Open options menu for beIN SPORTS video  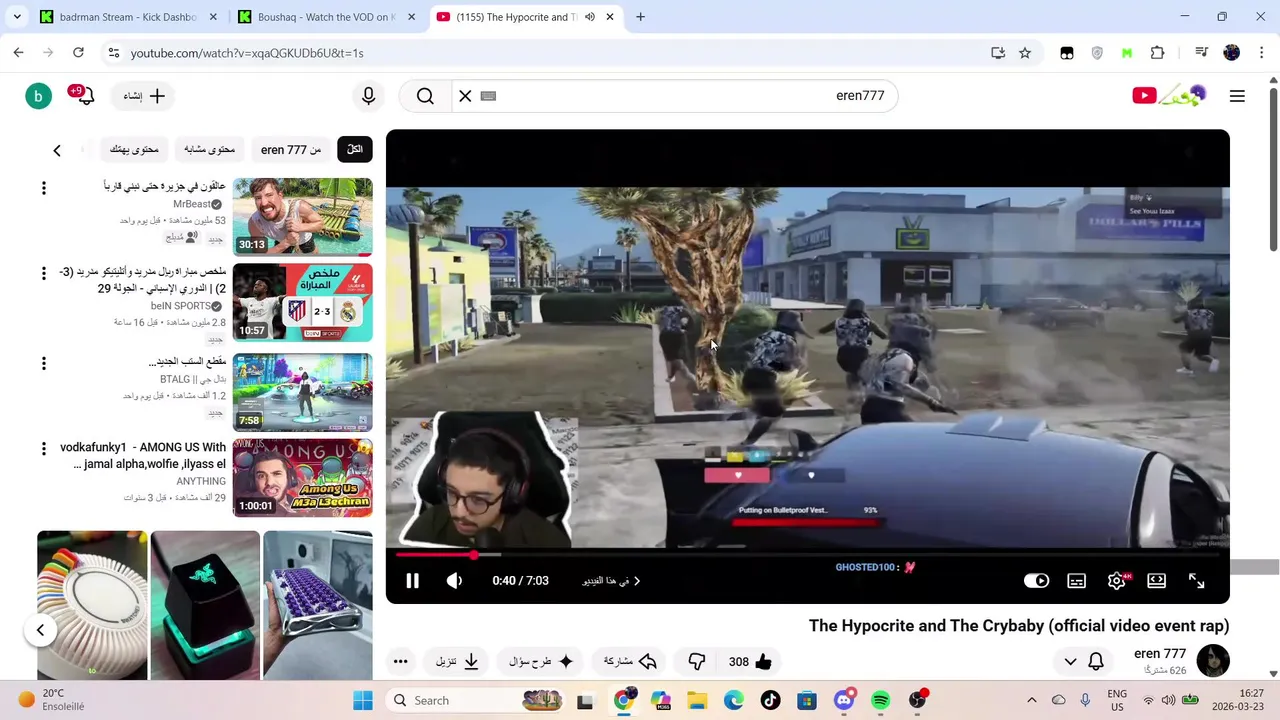pyautogui.click(x=43, y=274)
